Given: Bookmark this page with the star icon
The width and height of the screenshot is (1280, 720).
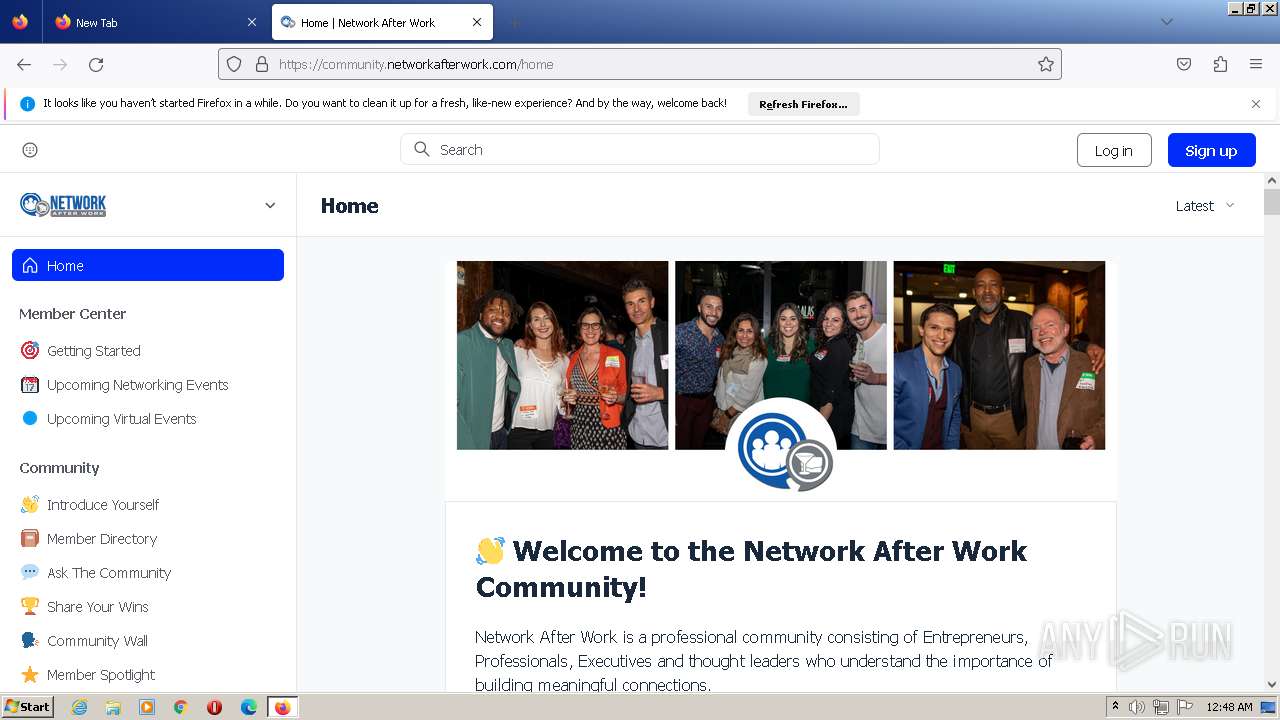Looking at the screenshot, I should 1046,64.
